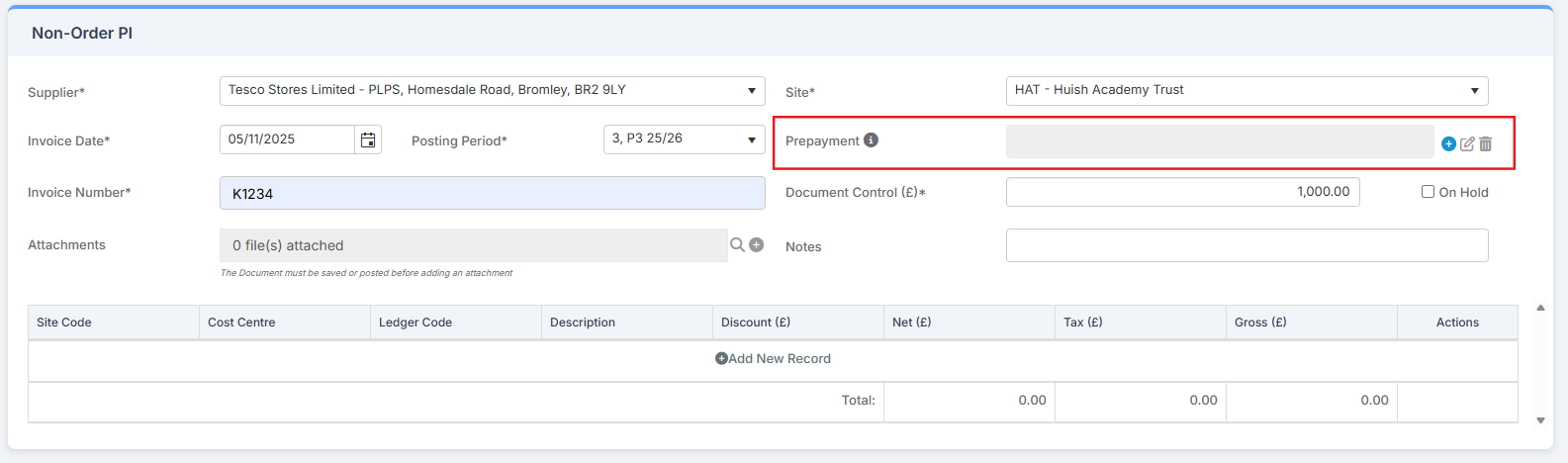
Task: Click the Document Control amount field
Action: pos(1182,192)
